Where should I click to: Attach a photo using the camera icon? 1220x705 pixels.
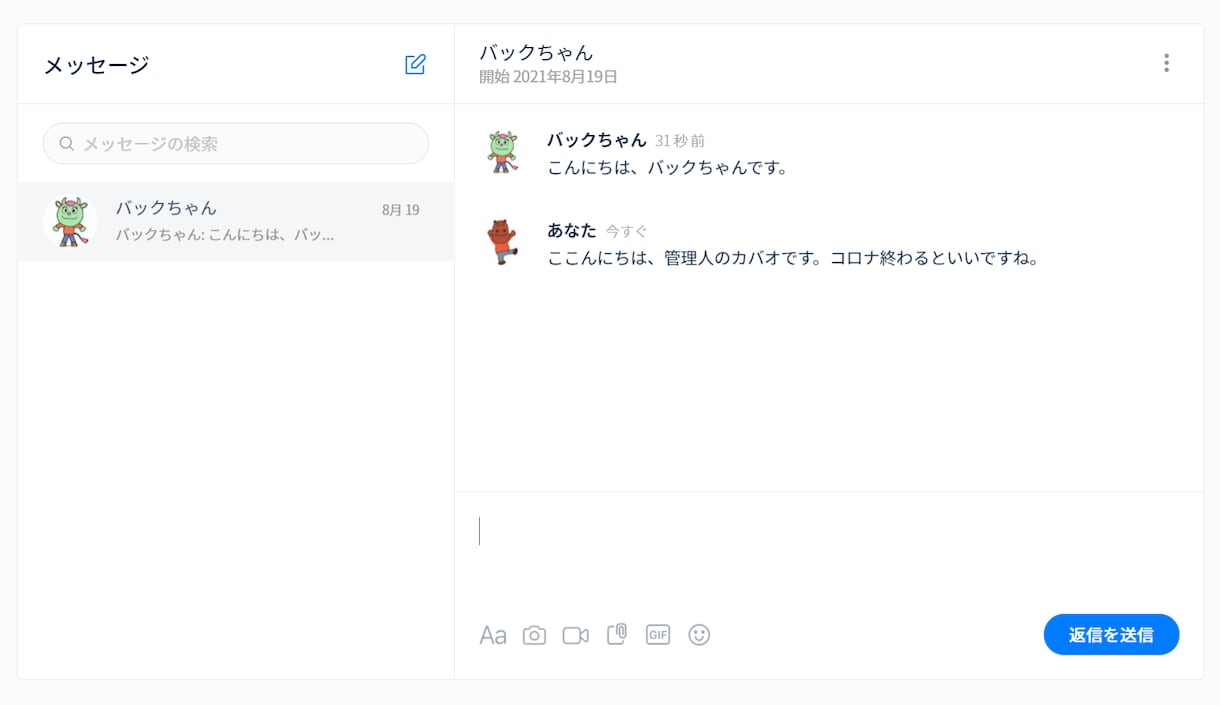535,635
